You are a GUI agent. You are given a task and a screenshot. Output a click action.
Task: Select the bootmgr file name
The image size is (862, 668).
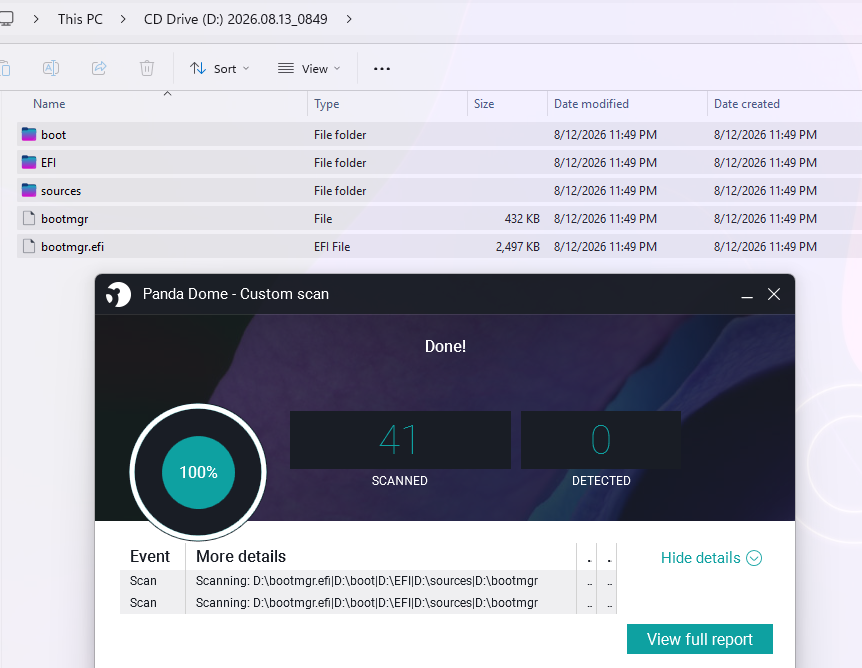tap(64, 219)
